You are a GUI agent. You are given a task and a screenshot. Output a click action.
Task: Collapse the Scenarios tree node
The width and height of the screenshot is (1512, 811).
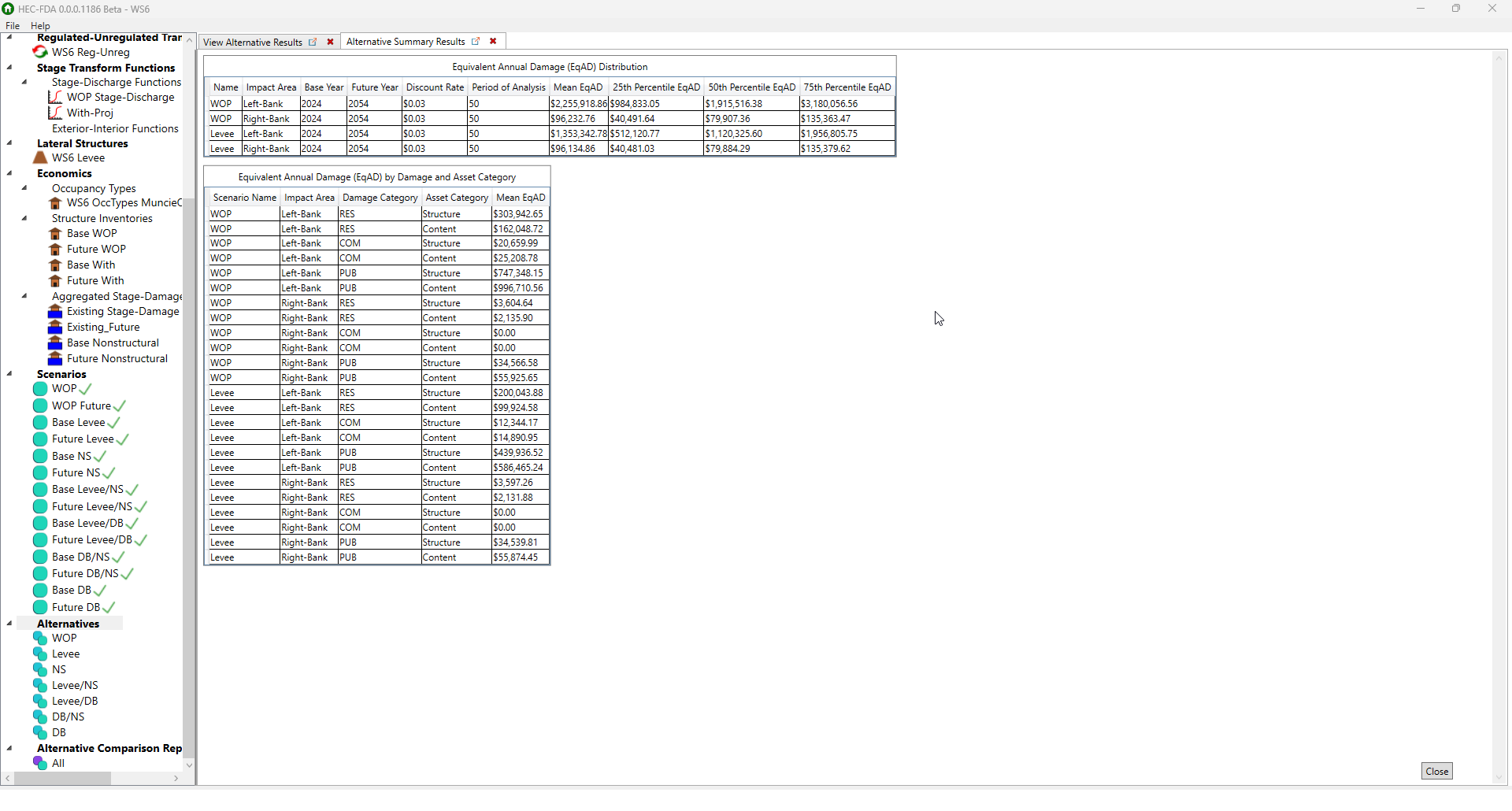[9, 374]
